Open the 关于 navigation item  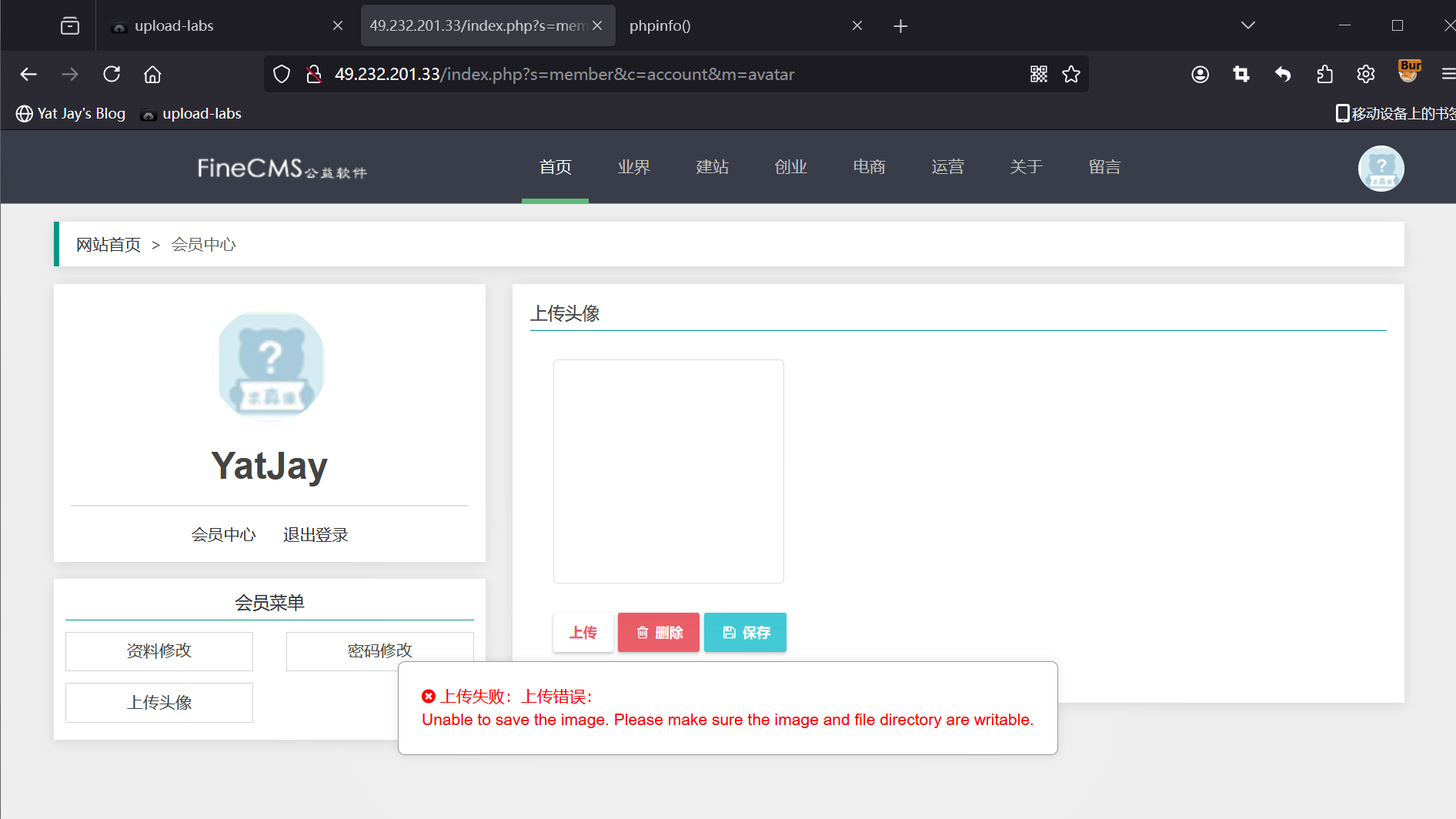(x=1026, y=166)
